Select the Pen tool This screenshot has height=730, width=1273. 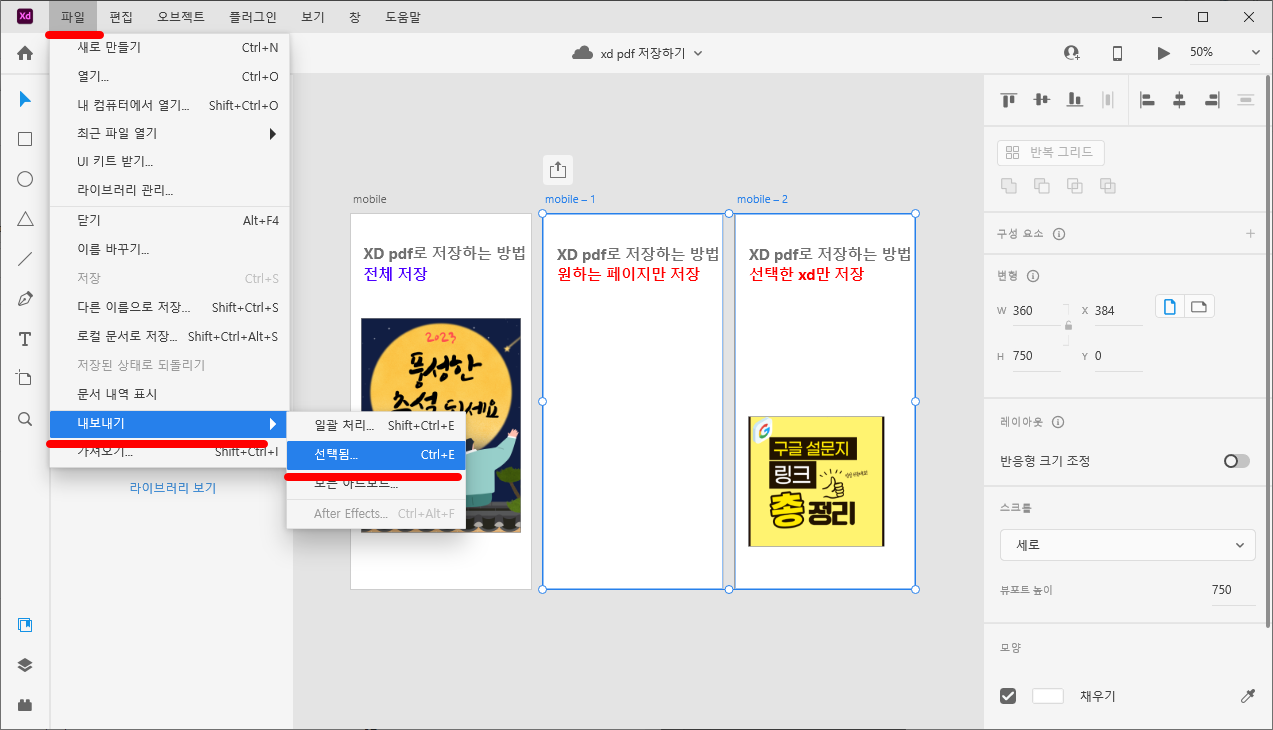tap(24, 298)
